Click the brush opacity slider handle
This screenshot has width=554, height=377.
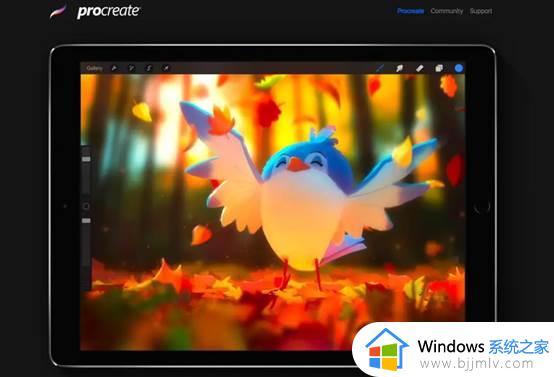click(x=86, y=221)
